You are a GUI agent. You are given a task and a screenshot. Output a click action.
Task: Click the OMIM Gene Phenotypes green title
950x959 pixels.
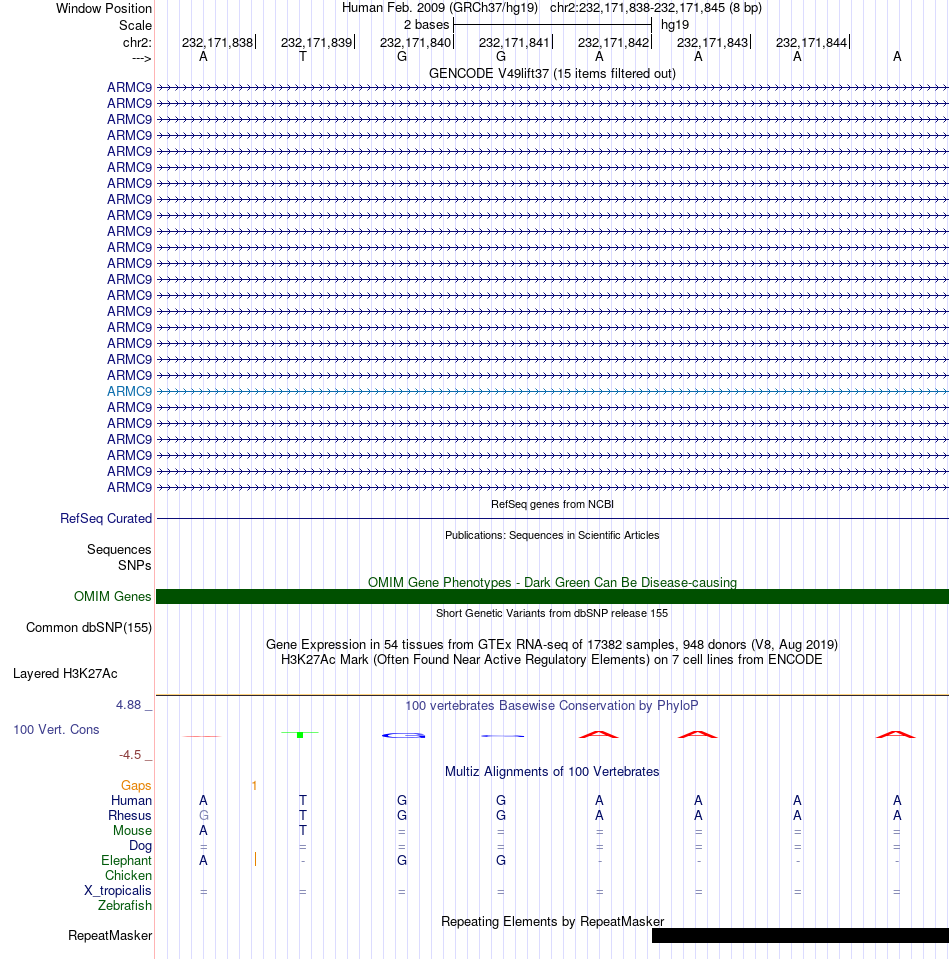(552, 582)
